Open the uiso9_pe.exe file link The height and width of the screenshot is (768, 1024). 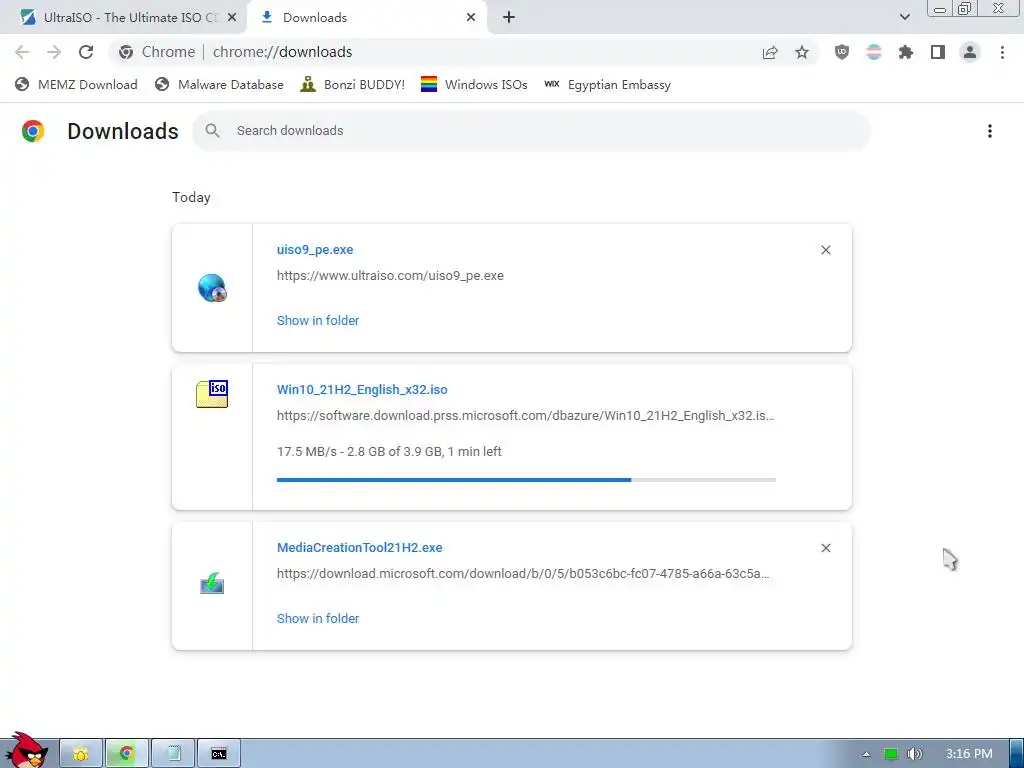[x=315, y=249]
